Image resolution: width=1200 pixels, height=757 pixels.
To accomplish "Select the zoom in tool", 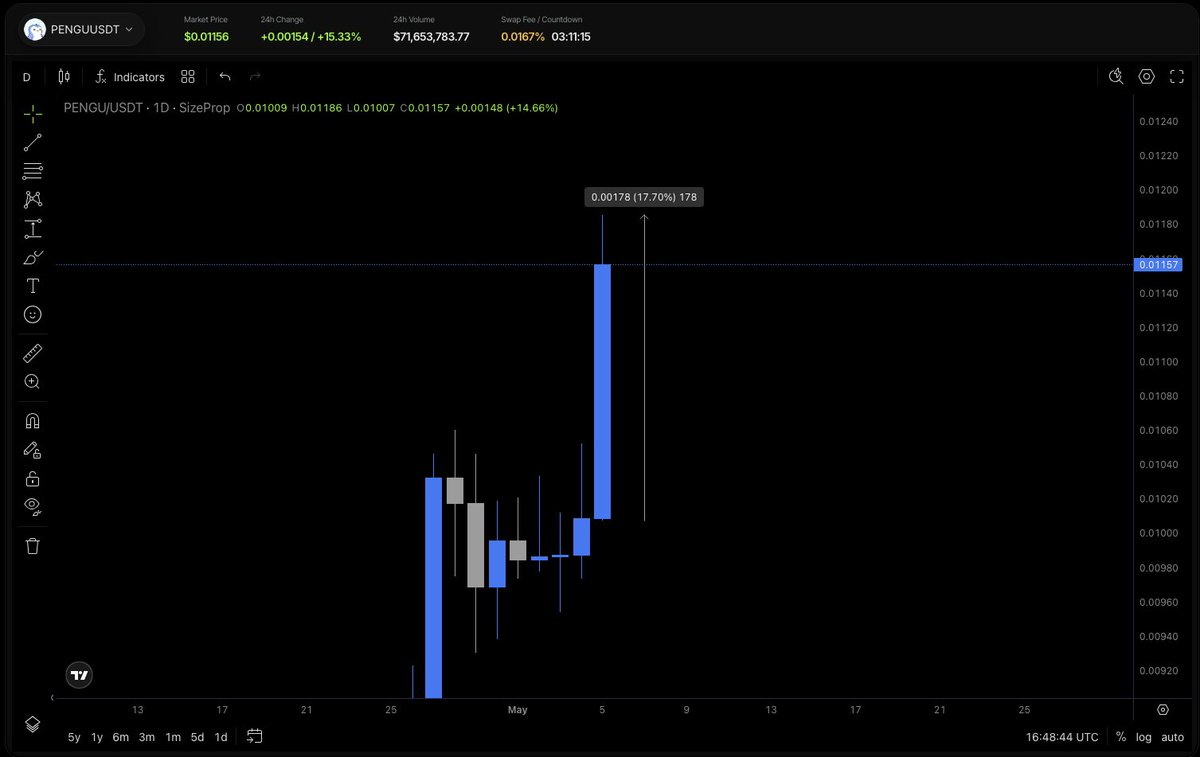I will pyautogui.click(x=33, y=381).
